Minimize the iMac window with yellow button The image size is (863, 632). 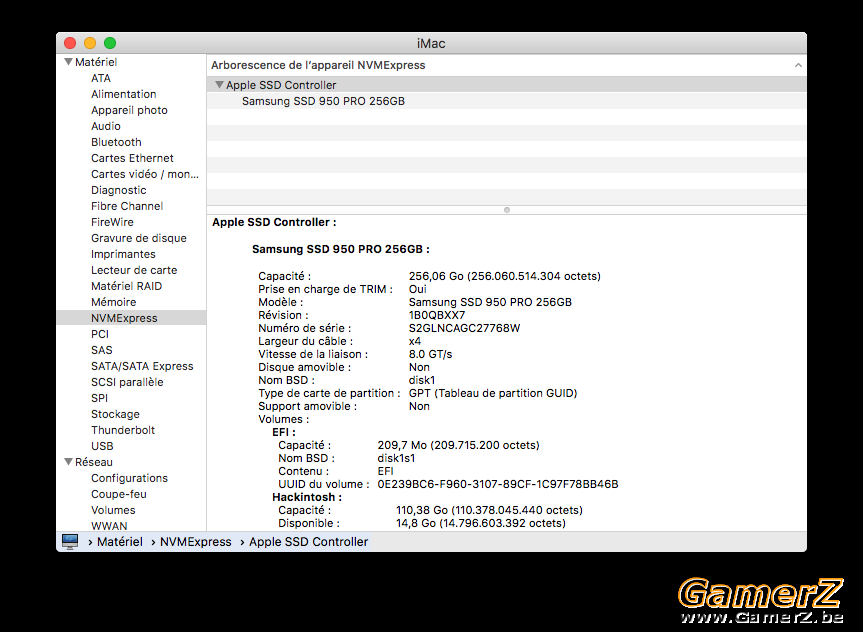tap(90, 43)
